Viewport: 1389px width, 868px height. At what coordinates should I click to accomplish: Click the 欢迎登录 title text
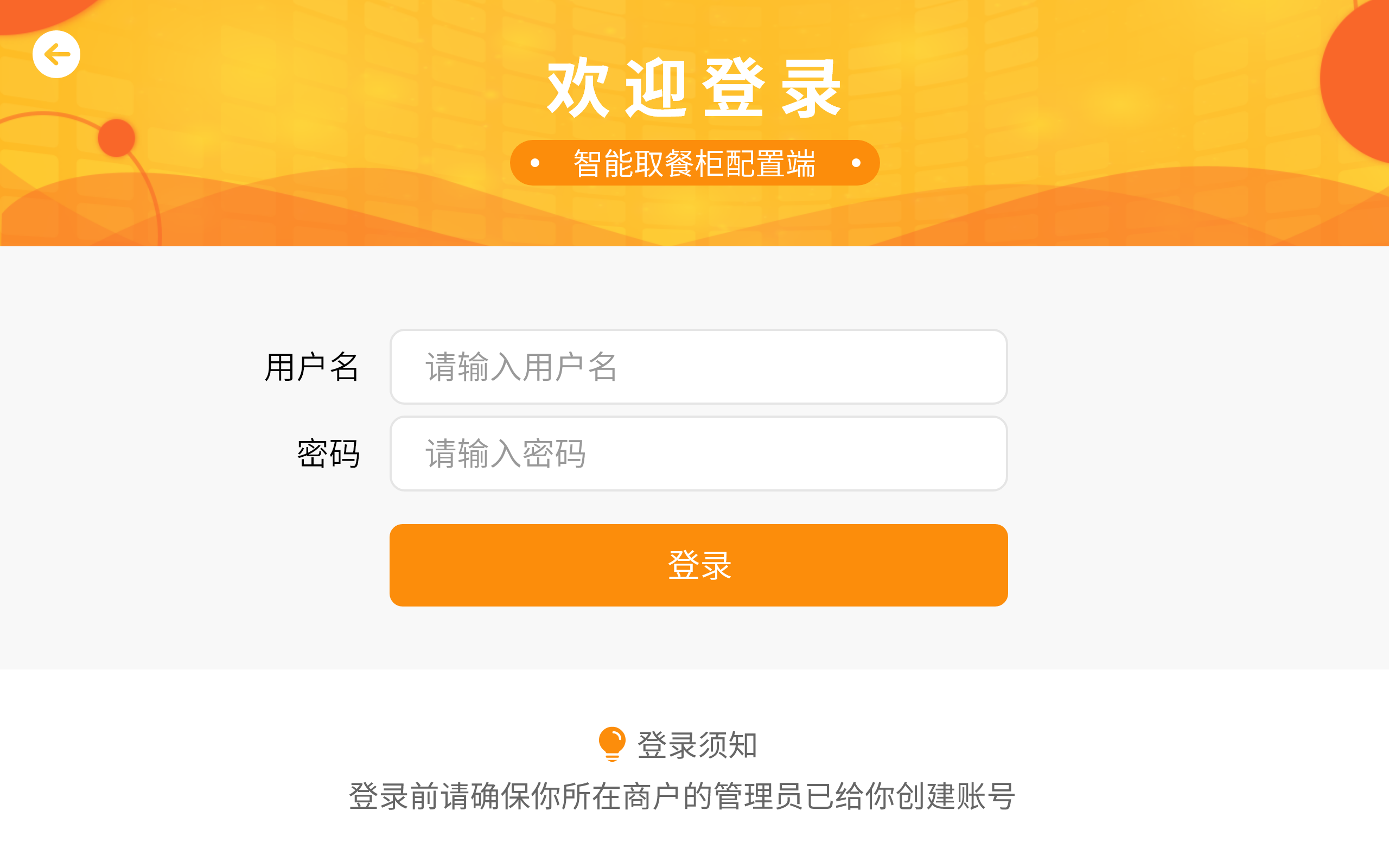point(694,88)
